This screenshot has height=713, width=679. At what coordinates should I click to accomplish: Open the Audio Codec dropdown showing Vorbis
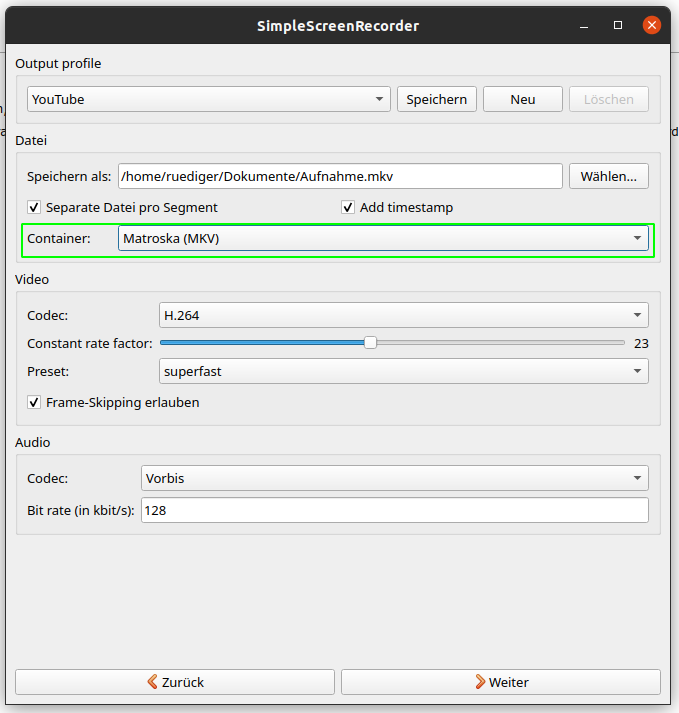pos(395,478)
